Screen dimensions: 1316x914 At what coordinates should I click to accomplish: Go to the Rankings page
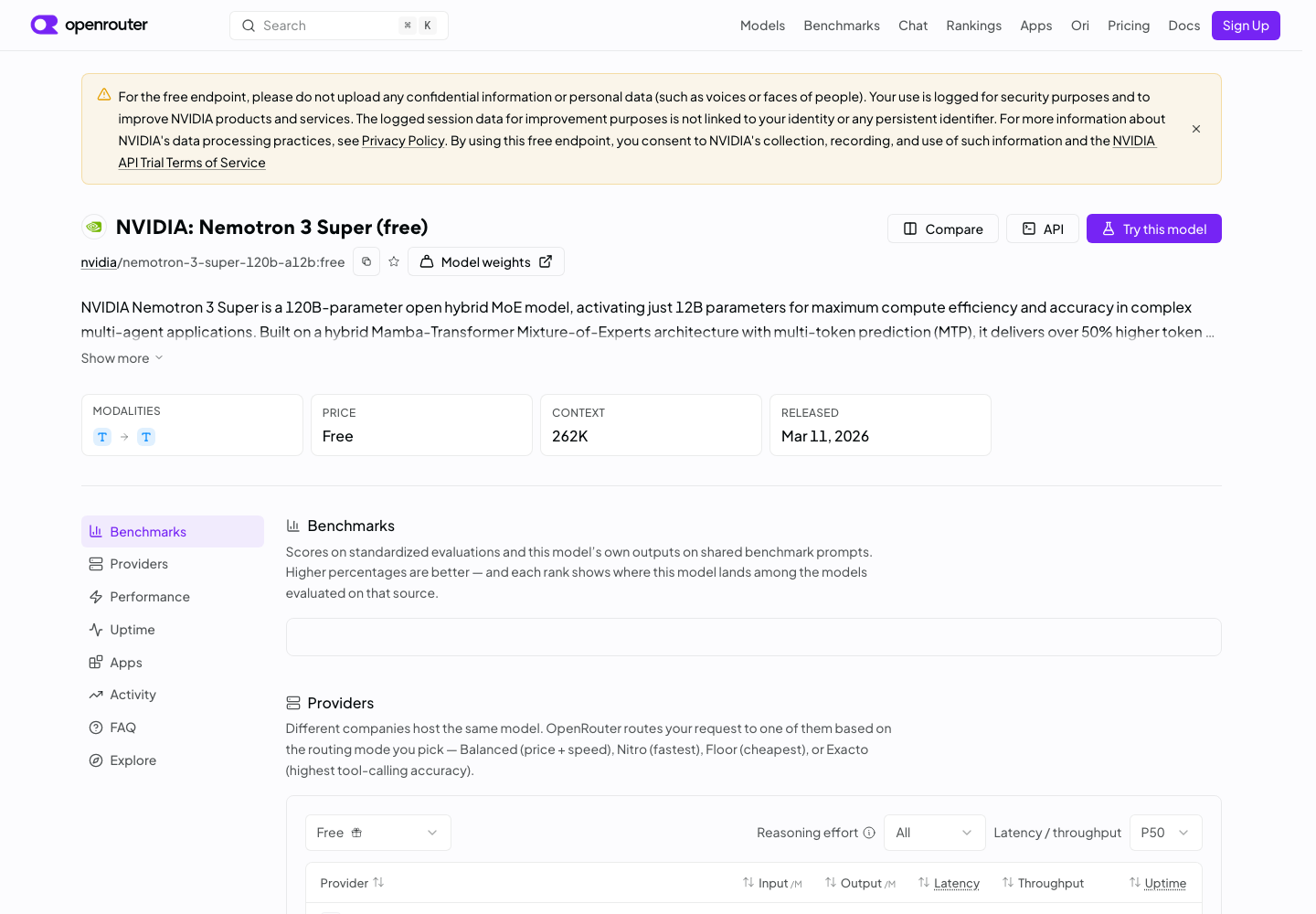[x=973, y=26]
